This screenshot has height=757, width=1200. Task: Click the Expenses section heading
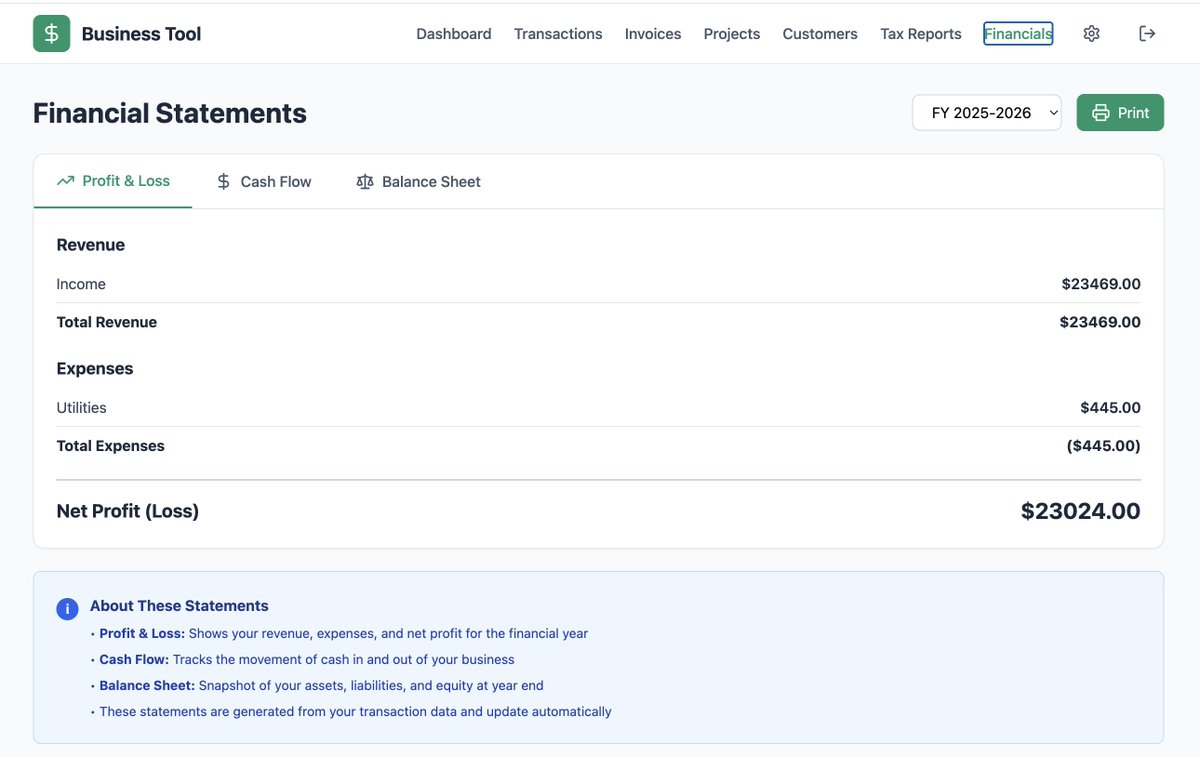(95, 369)
